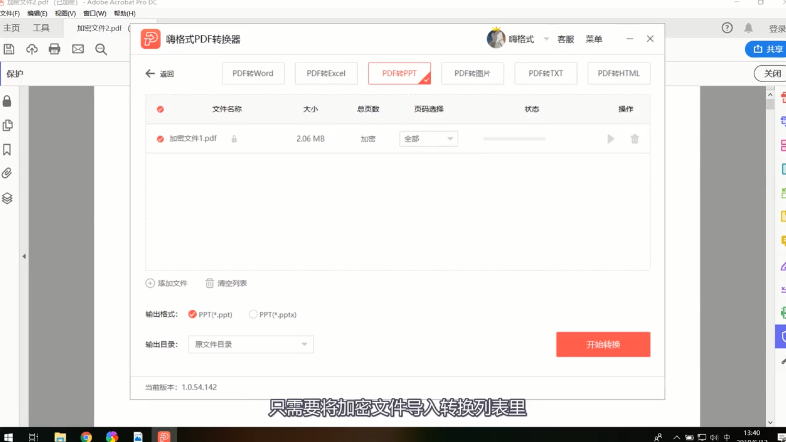Click the Acrobat 共享 share button
Viewport: 786px width, 442px height.
[x=767, y=49]
